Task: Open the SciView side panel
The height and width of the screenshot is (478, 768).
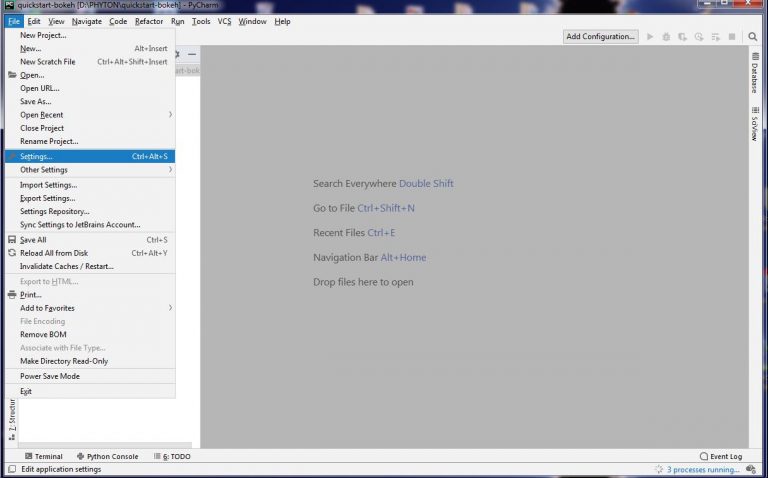Action: [754, 127]
